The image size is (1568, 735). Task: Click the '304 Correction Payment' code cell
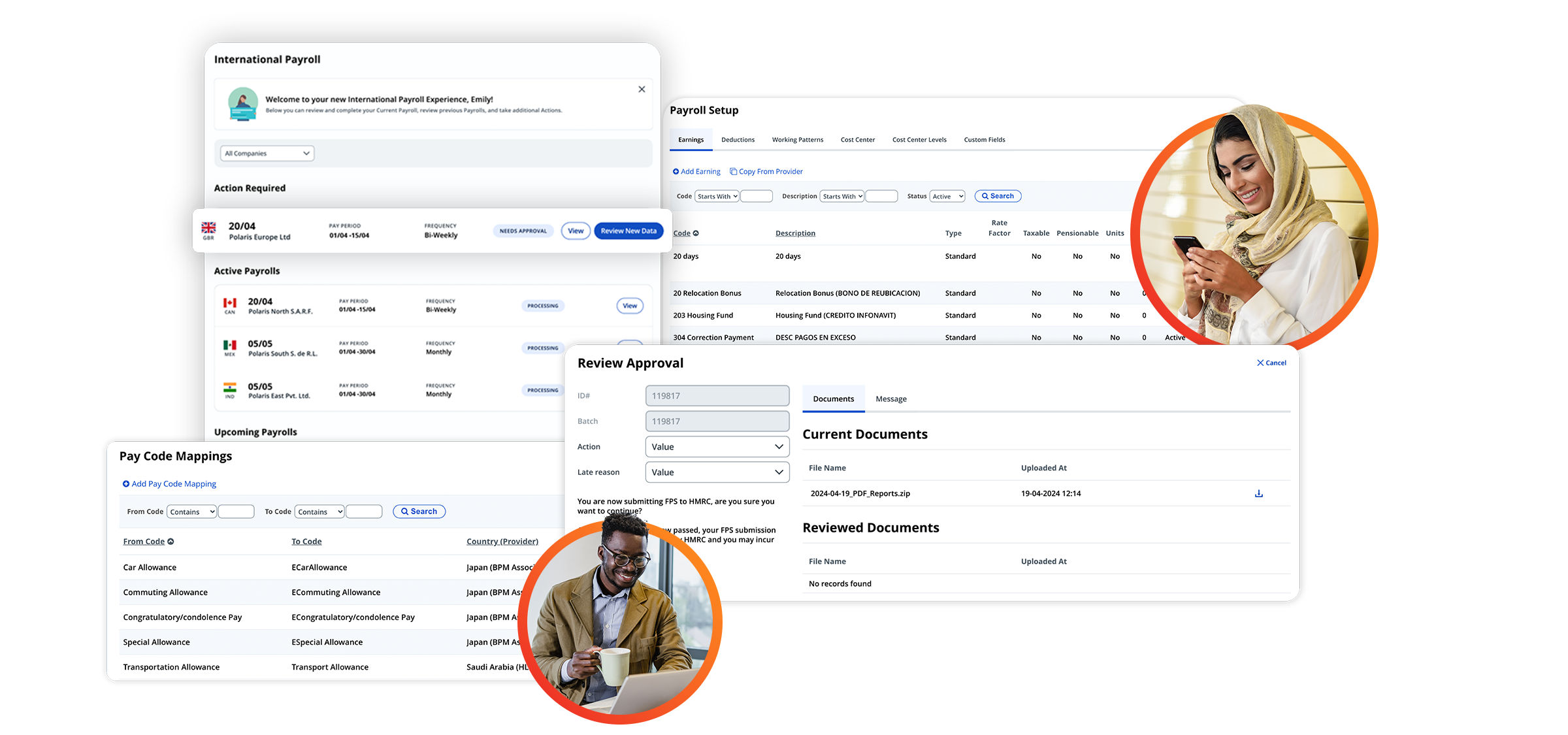(713, 338)
